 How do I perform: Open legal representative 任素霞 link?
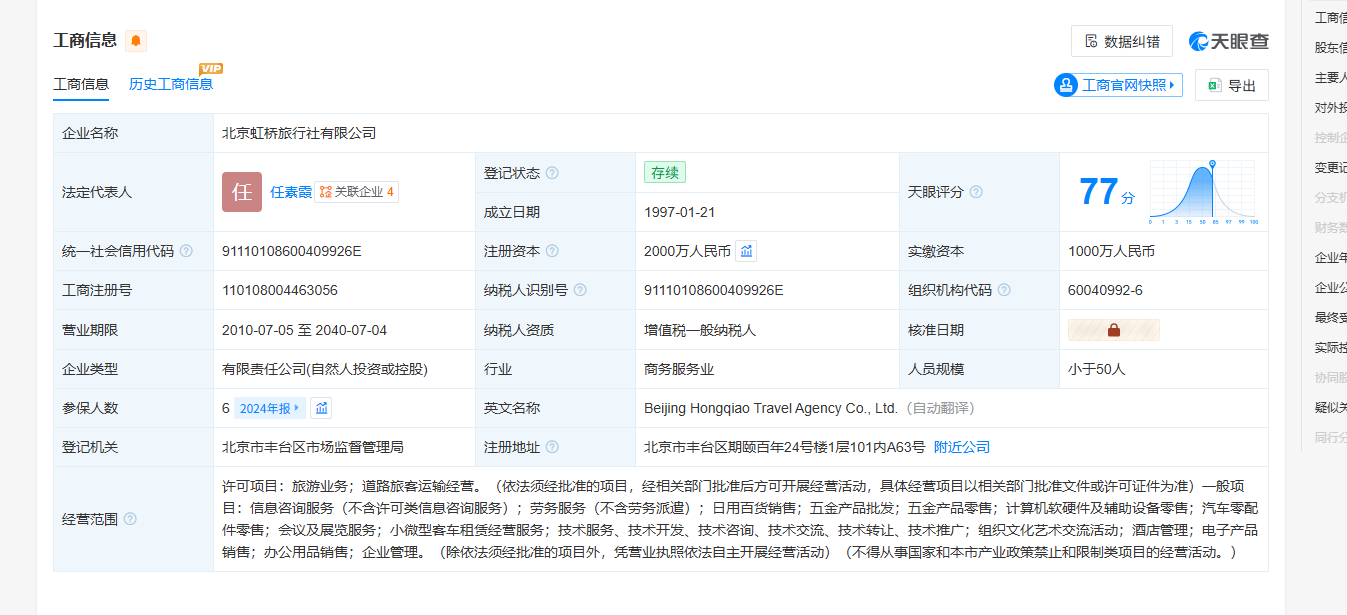(291, 192)
